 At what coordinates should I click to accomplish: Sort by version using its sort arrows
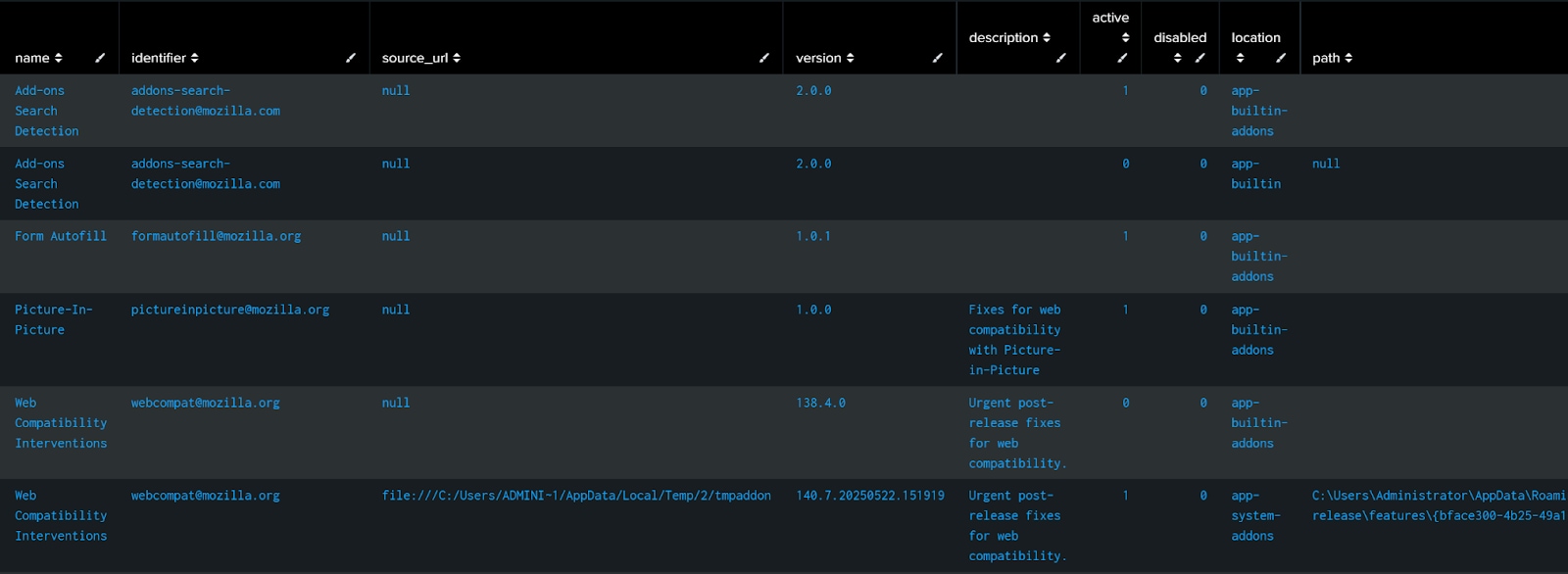[850, 58]
